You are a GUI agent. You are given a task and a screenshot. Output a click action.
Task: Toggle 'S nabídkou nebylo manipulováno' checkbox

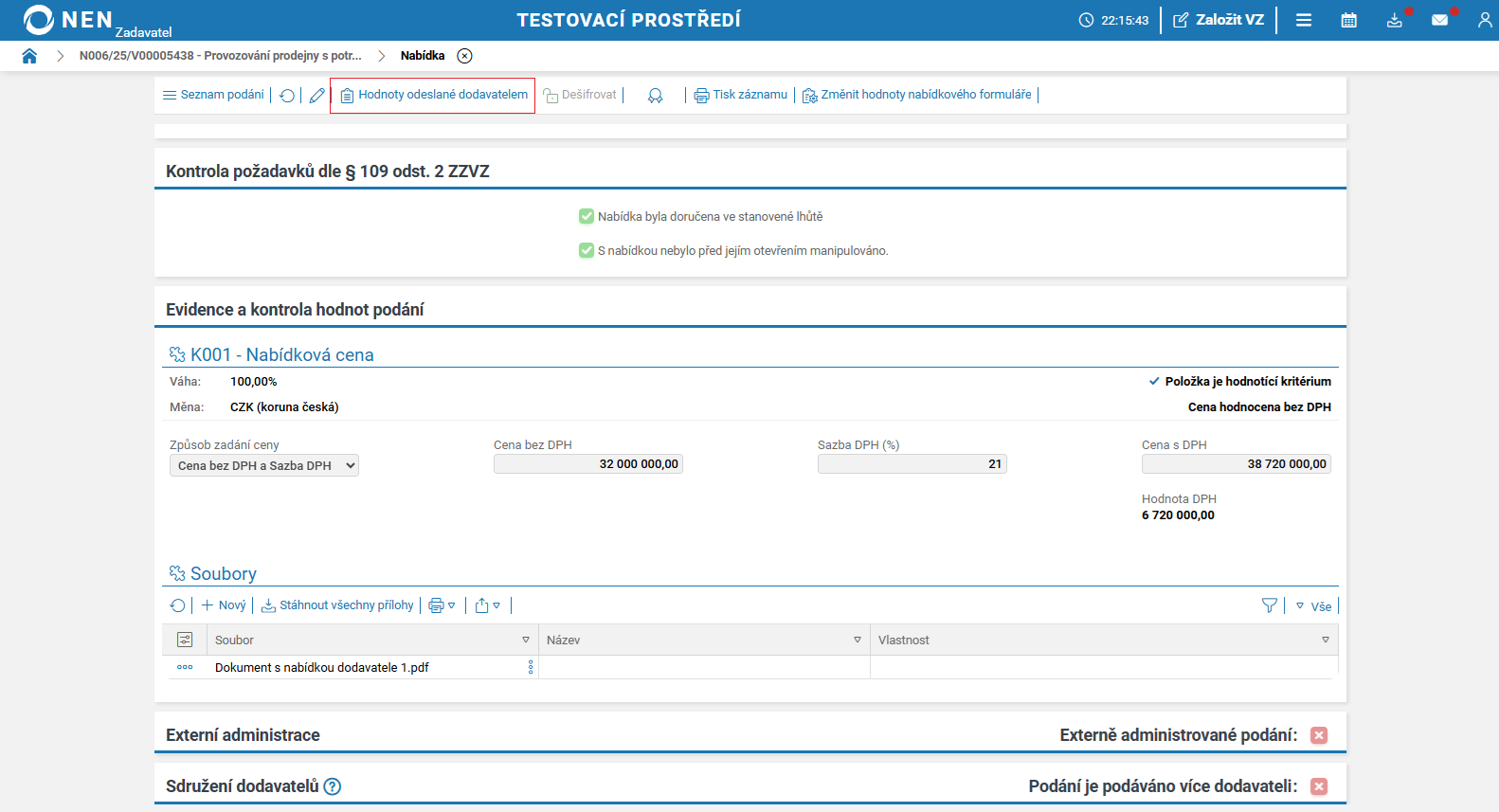point(587,251)
